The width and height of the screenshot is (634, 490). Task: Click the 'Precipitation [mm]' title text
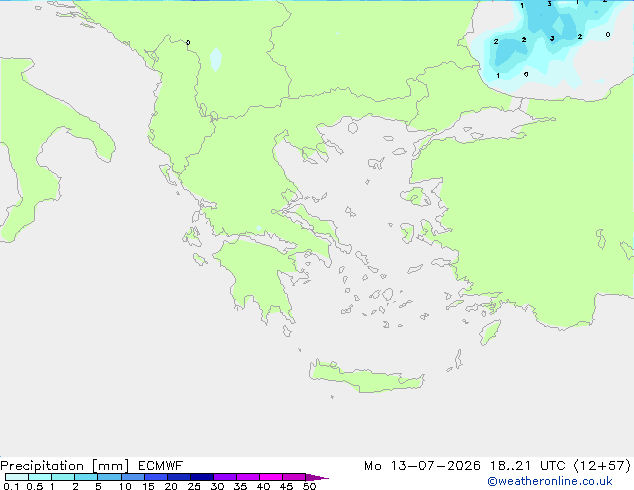tap(65, 466)
